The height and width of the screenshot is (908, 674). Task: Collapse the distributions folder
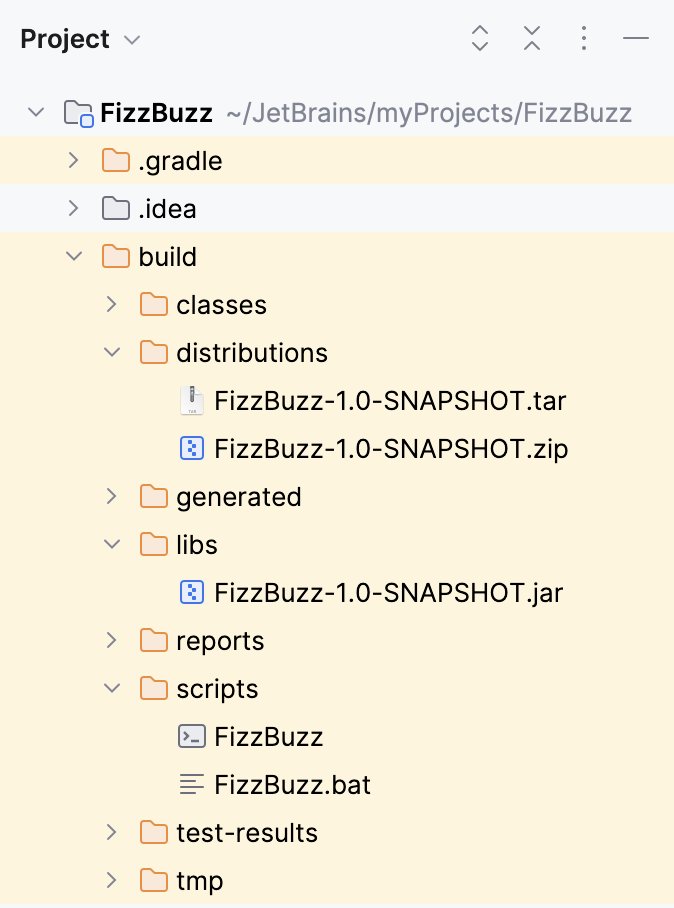111,352
